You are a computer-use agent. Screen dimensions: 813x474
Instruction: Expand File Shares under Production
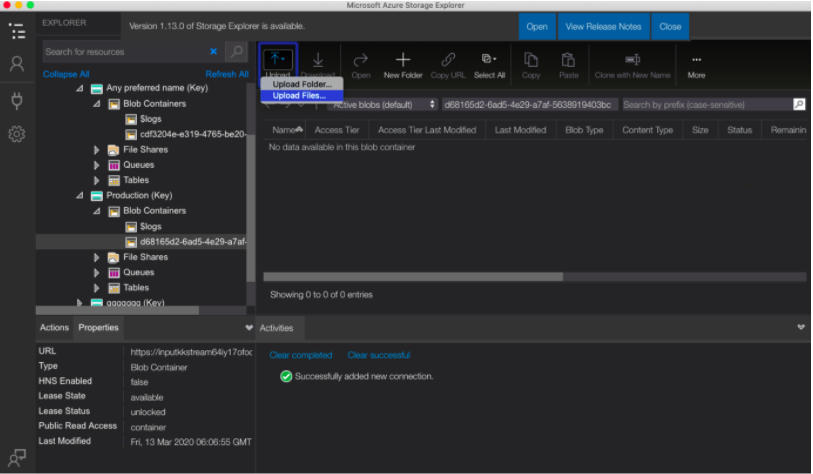pyautogui.click(x=96, y=257)
